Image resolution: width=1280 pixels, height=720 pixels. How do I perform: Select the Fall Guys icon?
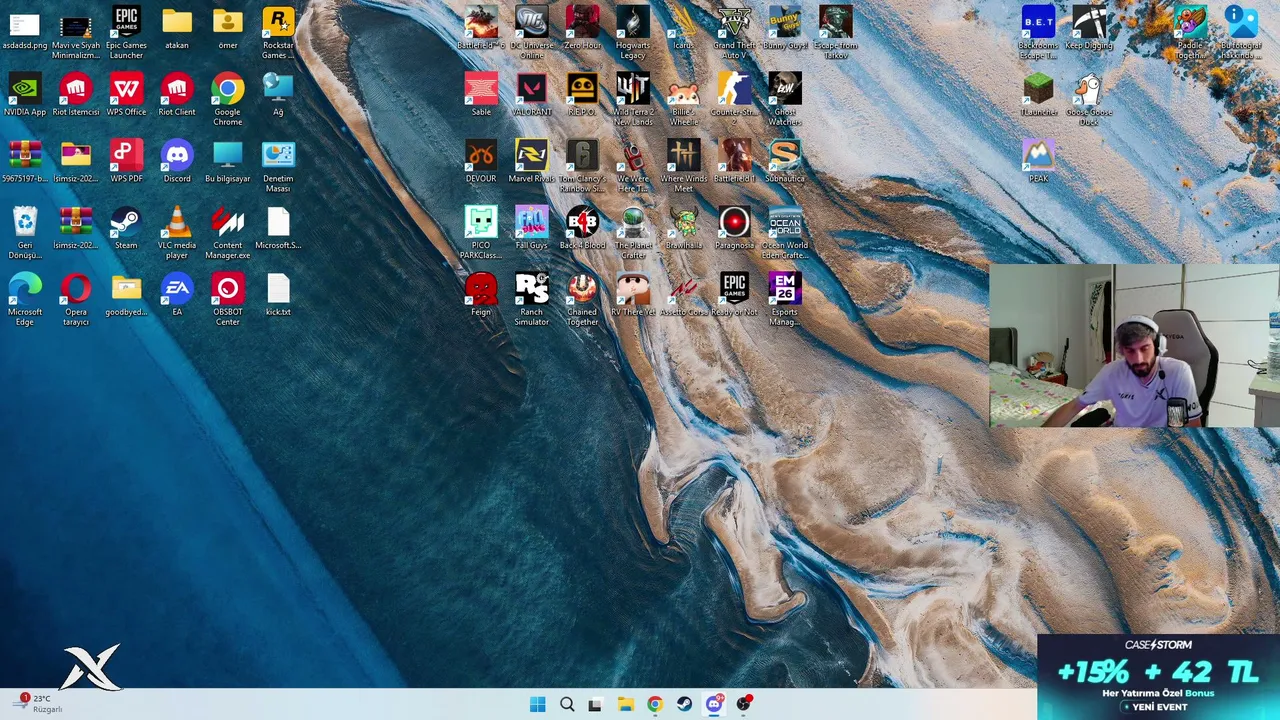click(532, 228)
